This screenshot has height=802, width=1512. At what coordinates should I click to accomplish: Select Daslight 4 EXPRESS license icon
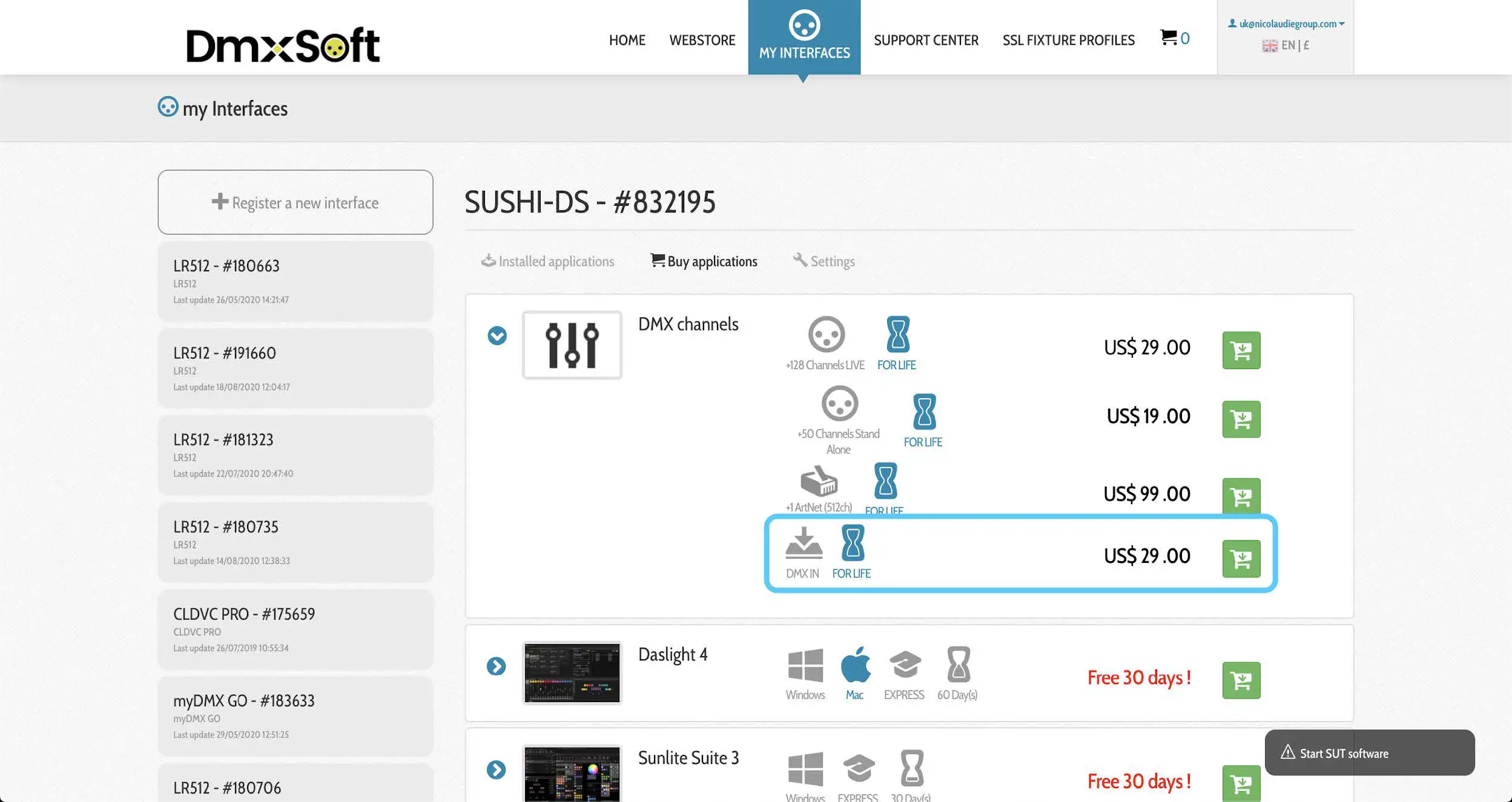pos(904,665)
